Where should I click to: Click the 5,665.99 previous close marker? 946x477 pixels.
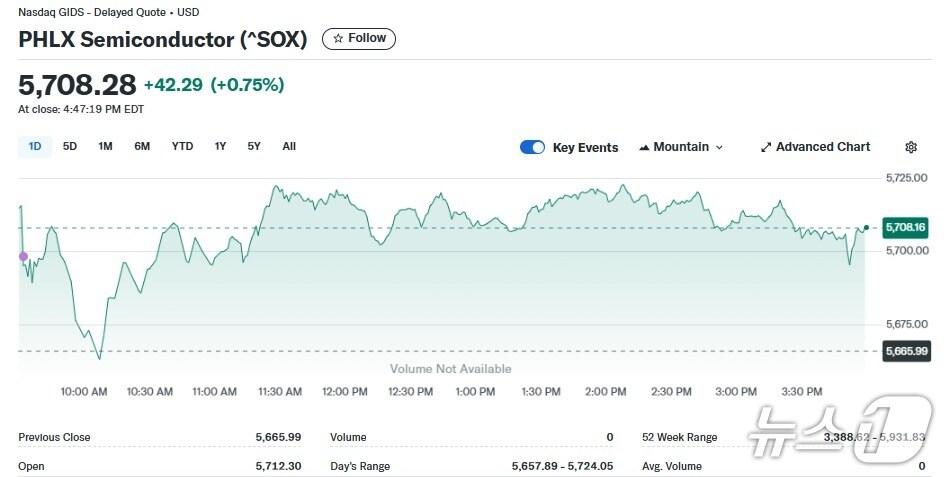[x=906, y=351]
